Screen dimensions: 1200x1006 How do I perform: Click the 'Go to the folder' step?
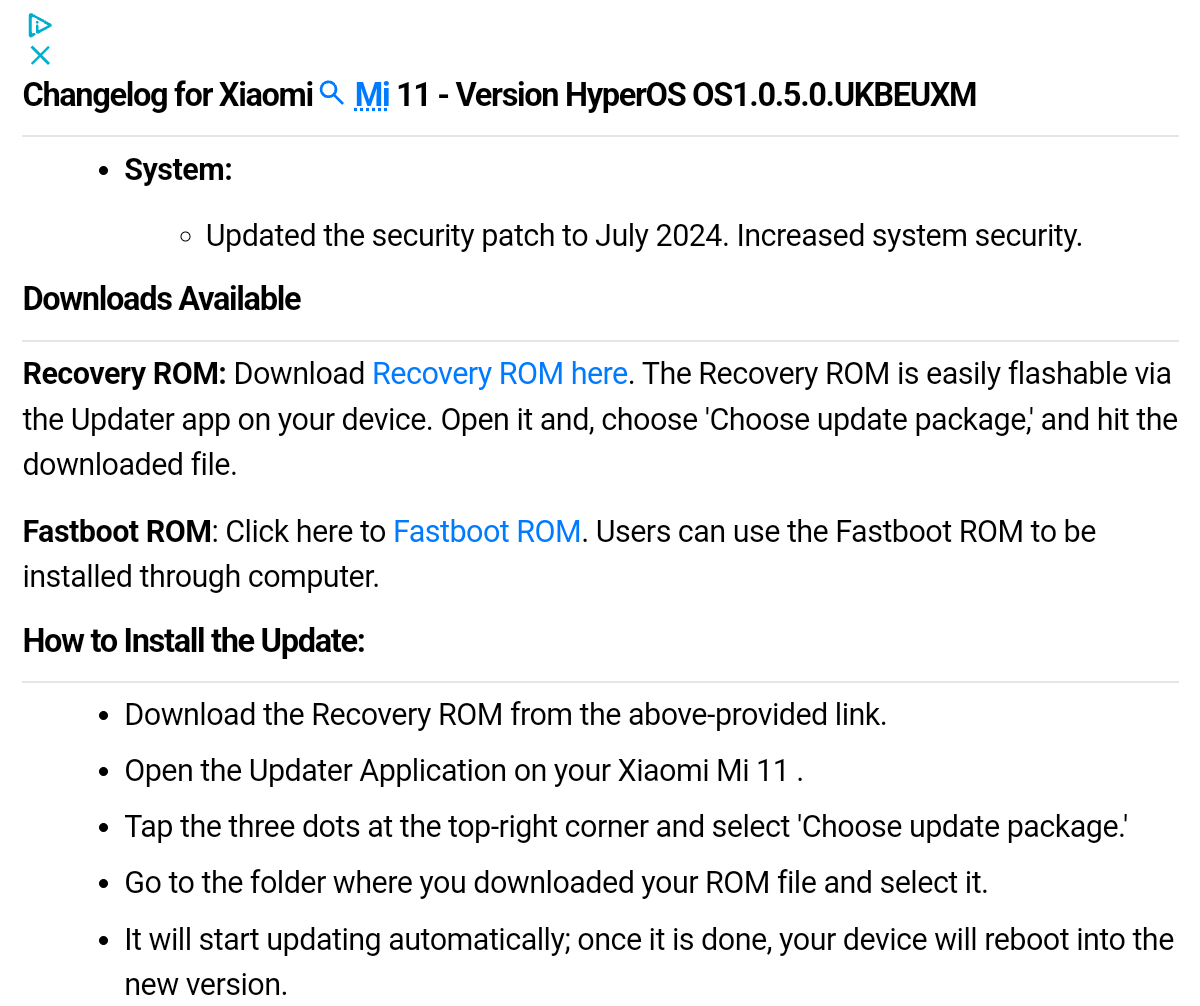coord(556,883)
